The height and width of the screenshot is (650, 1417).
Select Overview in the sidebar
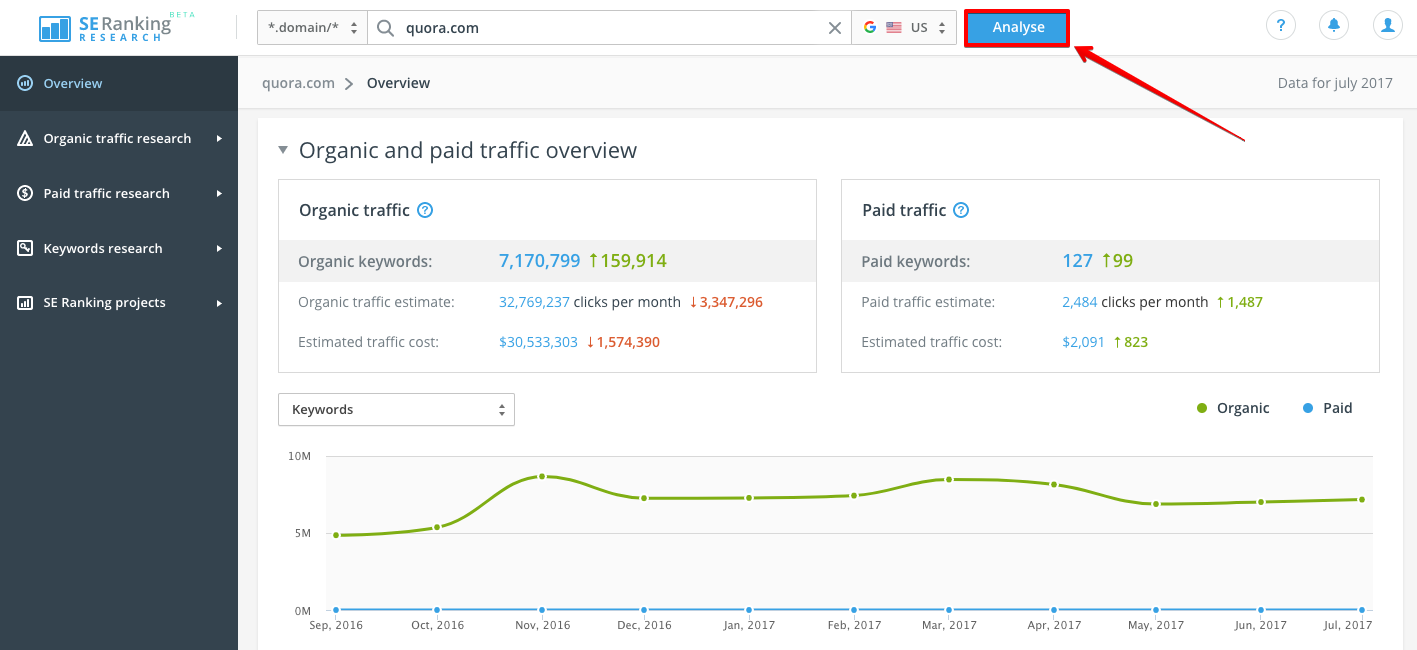[119, 83]
